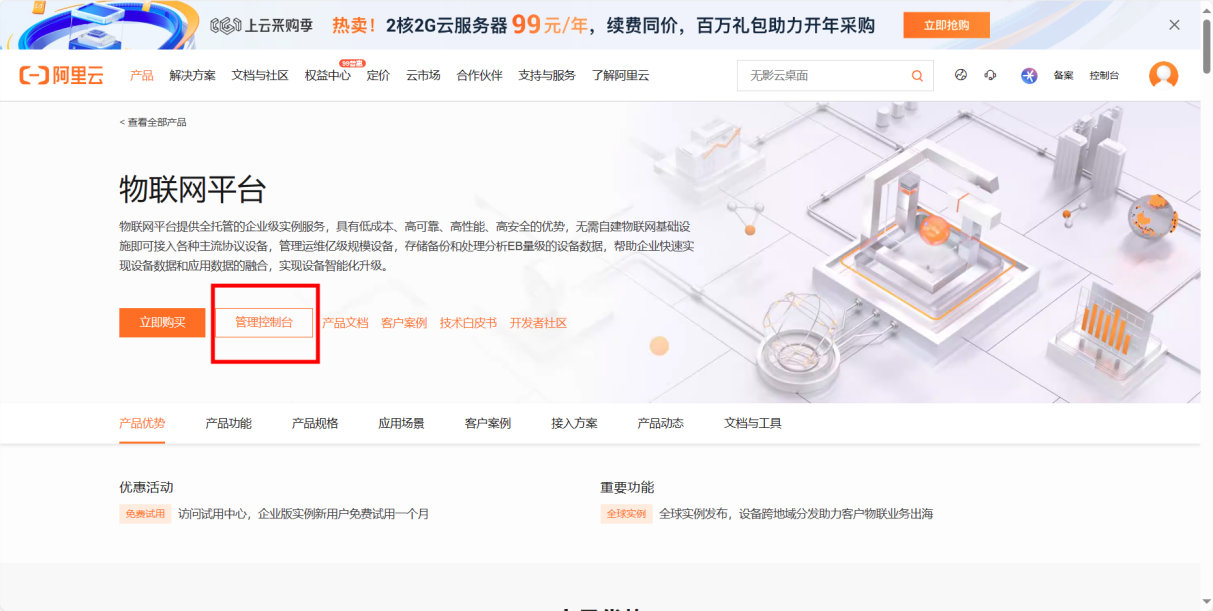Click the orange search magnifier icon

[917, 76]
